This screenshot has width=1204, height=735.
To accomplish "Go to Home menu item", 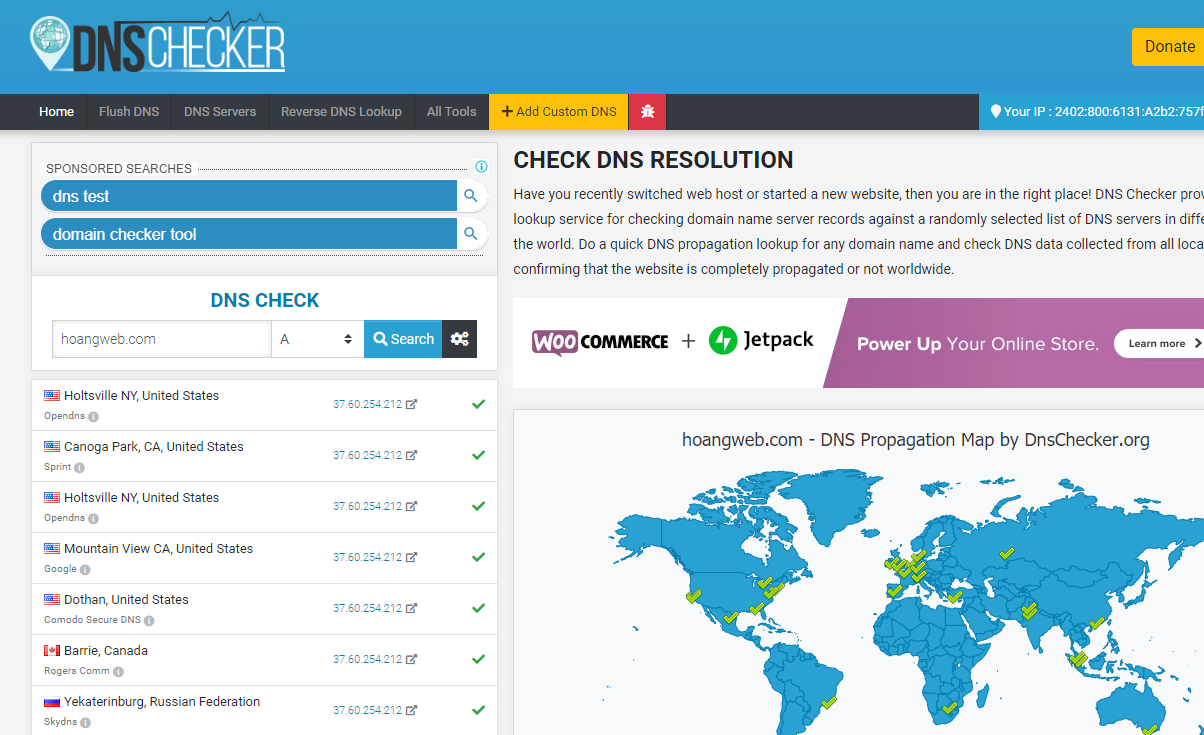I will coord(56,111).
